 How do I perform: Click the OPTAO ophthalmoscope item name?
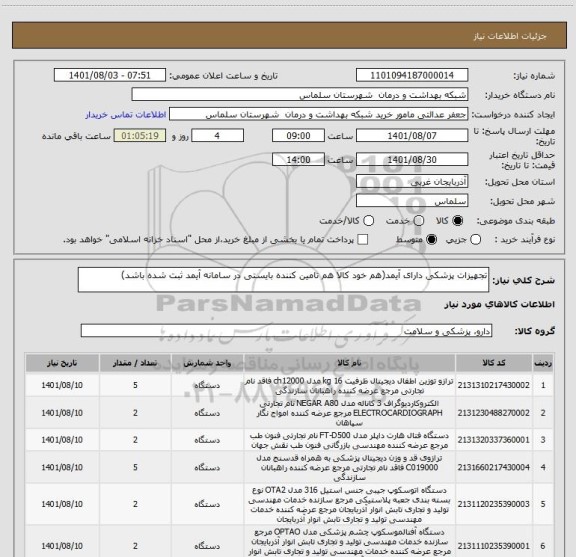(x=349, y=542)
